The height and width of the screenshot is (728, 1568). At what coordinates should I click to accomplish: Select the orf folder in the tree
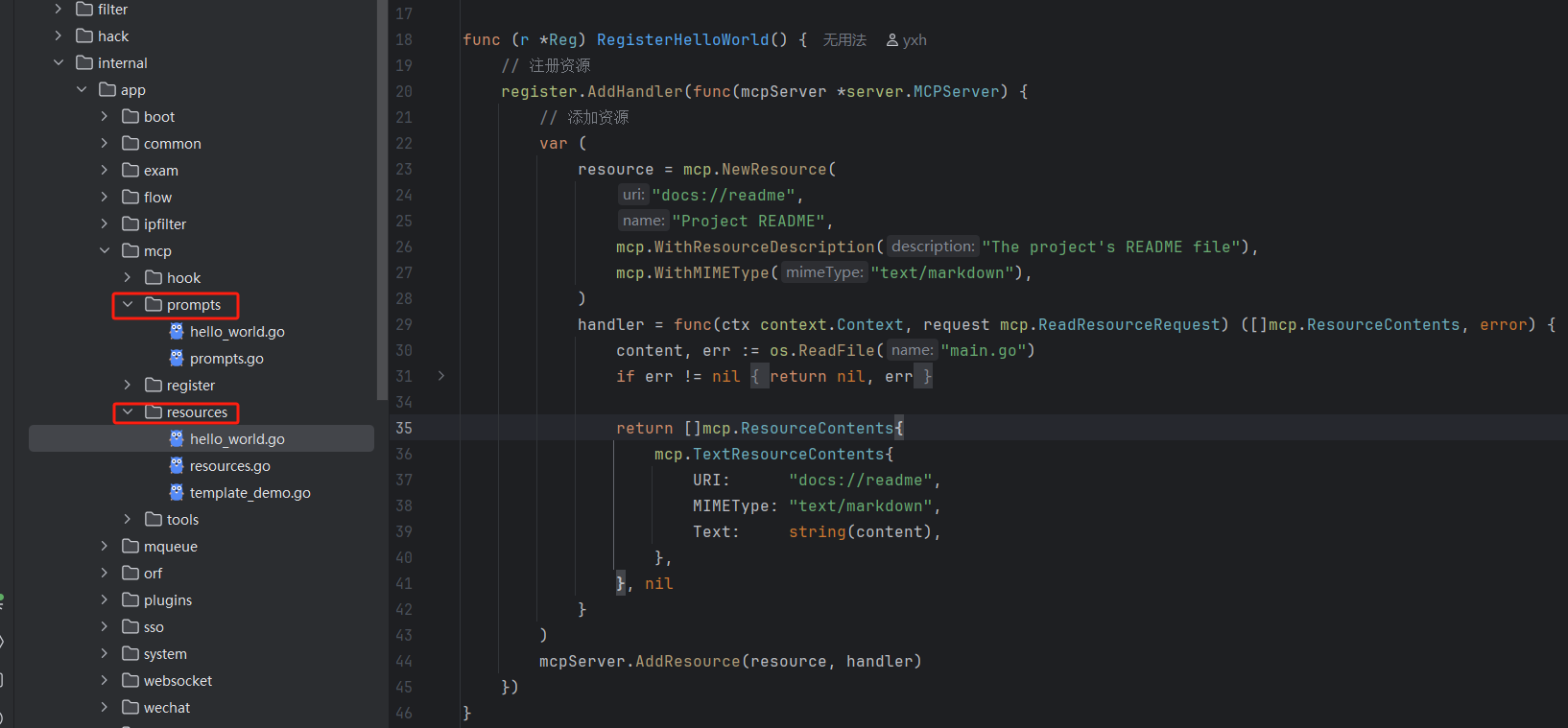tap(153, 573)
